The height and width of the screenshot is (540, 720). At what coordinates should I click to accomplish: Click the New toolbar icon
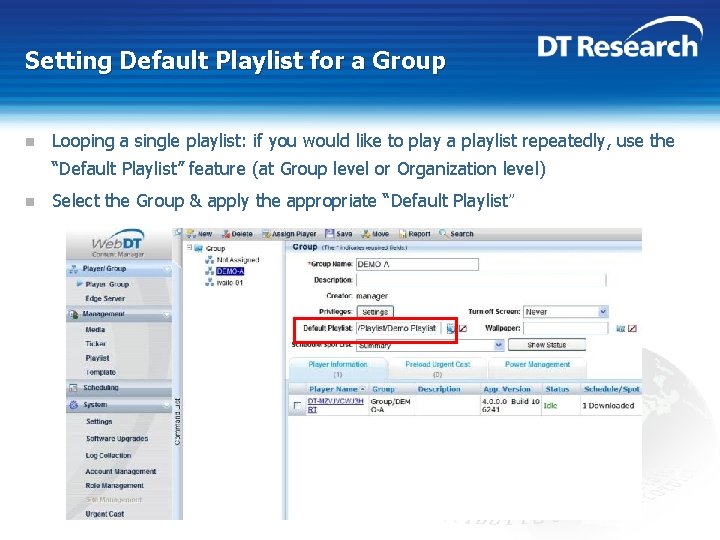point(191,234)
